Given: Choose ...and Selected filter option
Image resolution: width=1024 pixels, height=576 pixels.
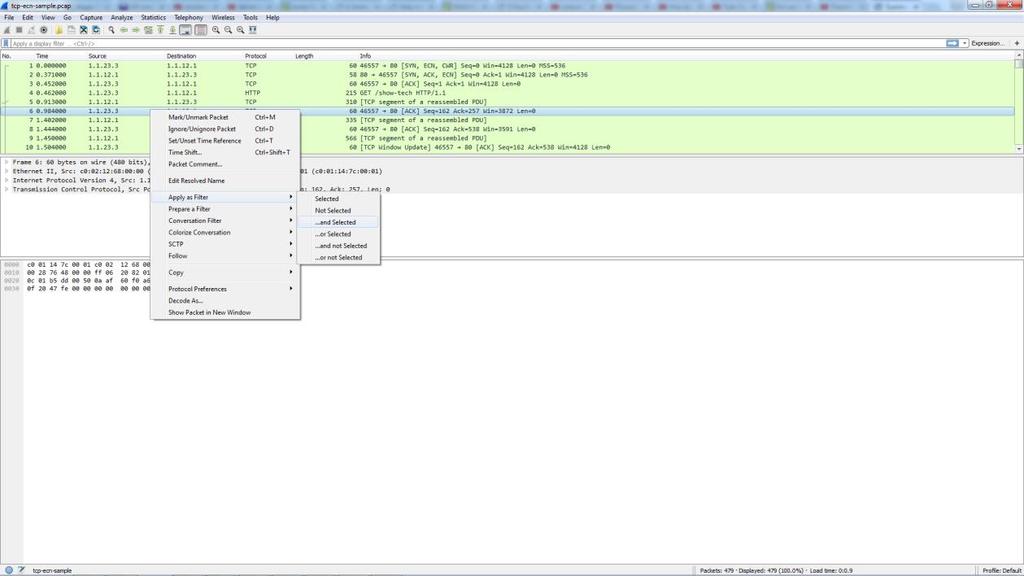Looking at the screenshot, I should click(x=338, y=222).
